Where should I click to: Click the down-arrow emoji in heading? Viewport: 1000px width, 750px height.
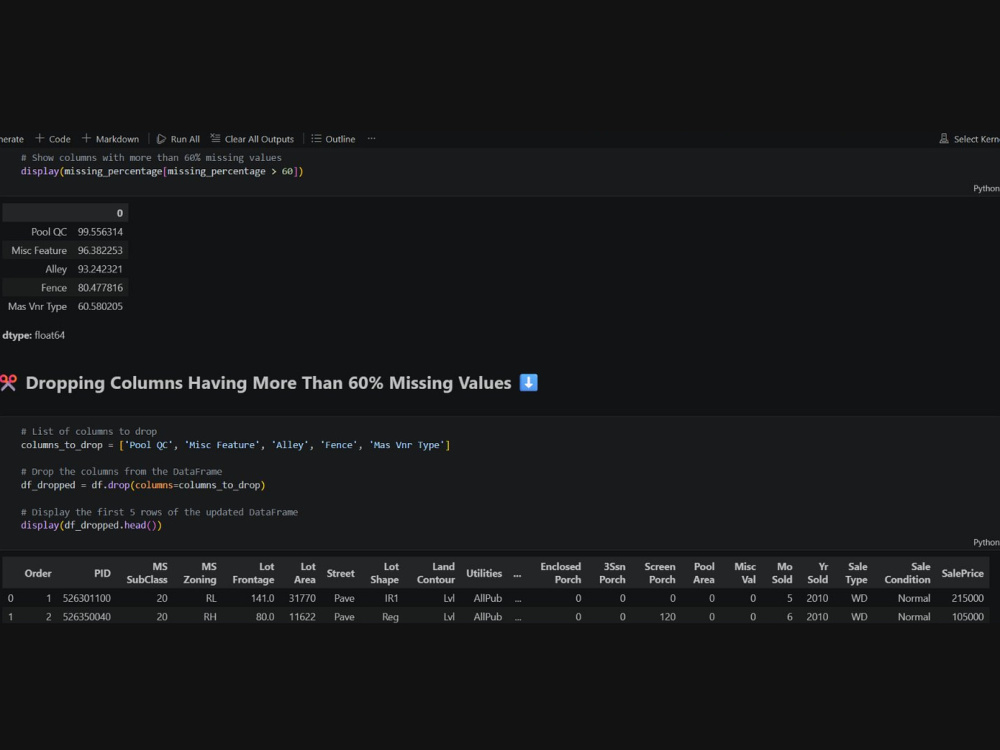(x=529, y=383)
